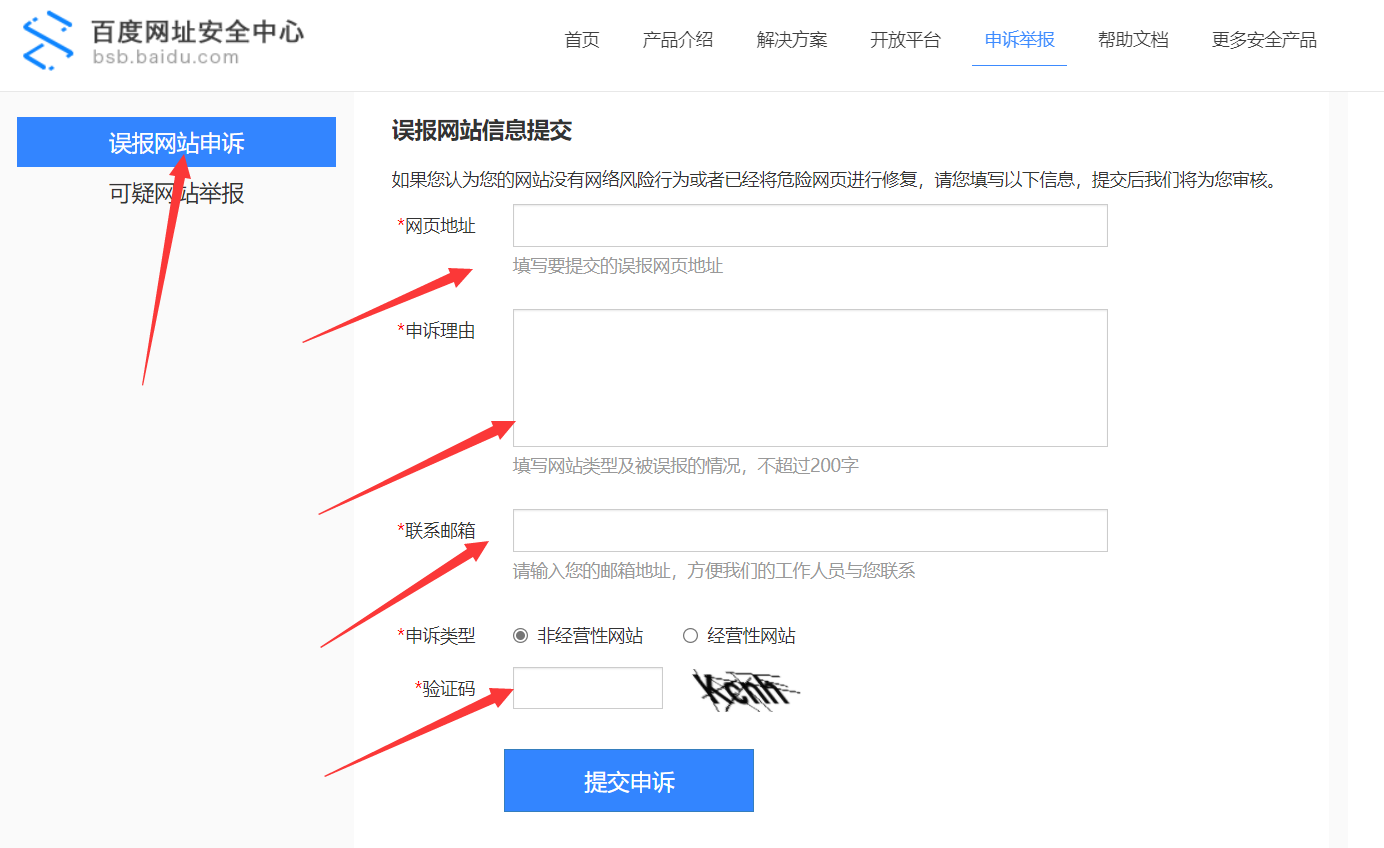The height and width of the screenshot is (848, 1384).
Task: Click the bsb.baidu.com text under the title
Action: click(165, 57)
